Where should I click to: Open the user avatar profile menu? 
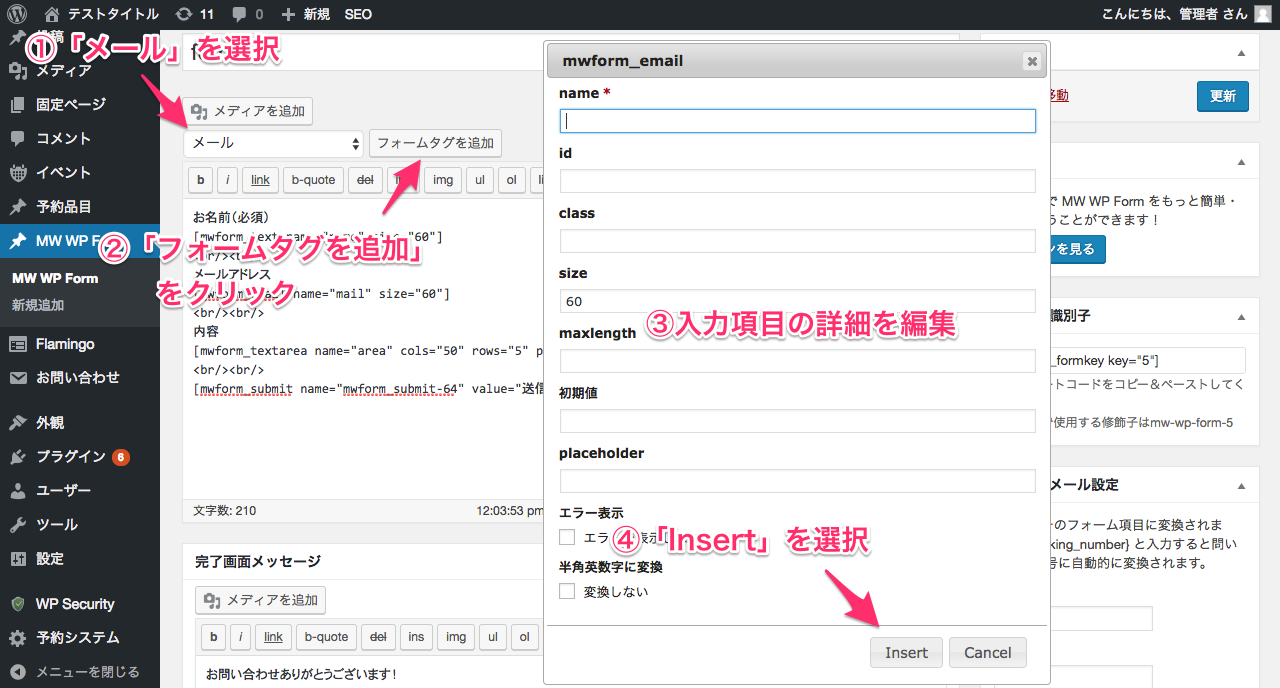(x=1263, y=14)
